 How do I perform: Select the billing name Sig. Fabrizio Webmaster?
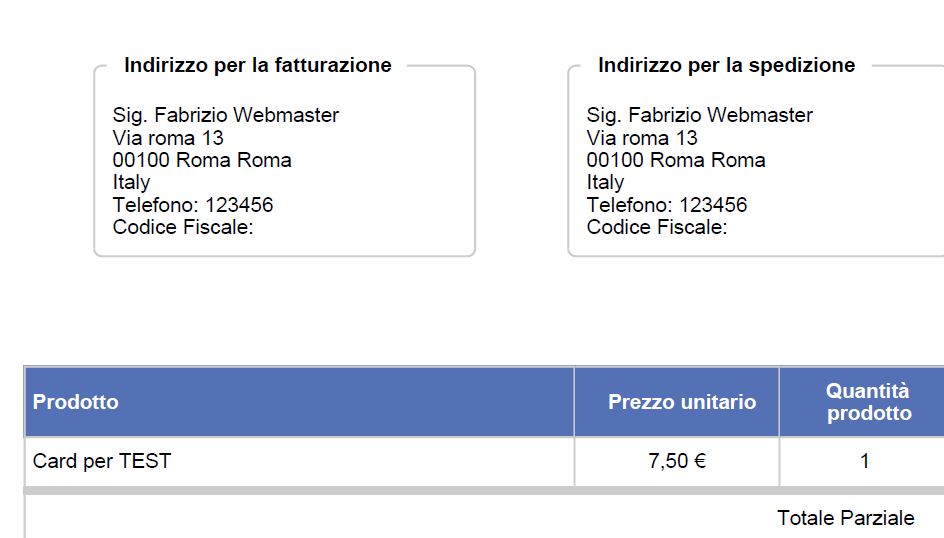point(226,115)
